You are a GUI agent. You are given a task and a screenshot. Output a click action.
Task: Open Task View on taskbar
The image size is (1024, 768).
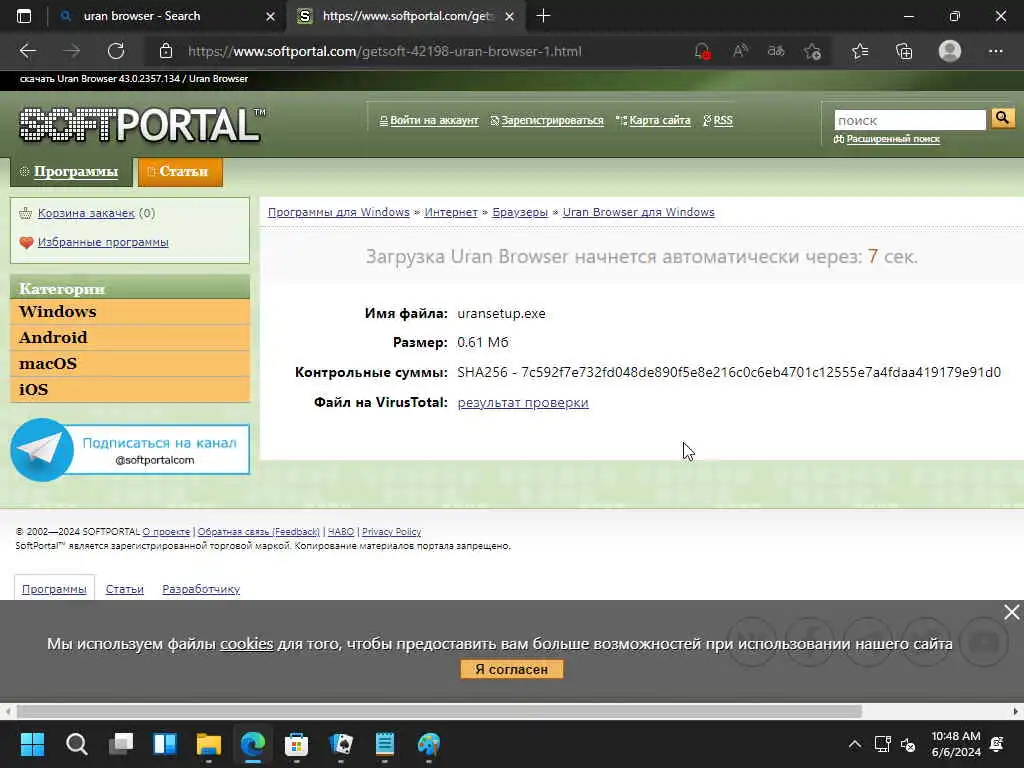121,744
